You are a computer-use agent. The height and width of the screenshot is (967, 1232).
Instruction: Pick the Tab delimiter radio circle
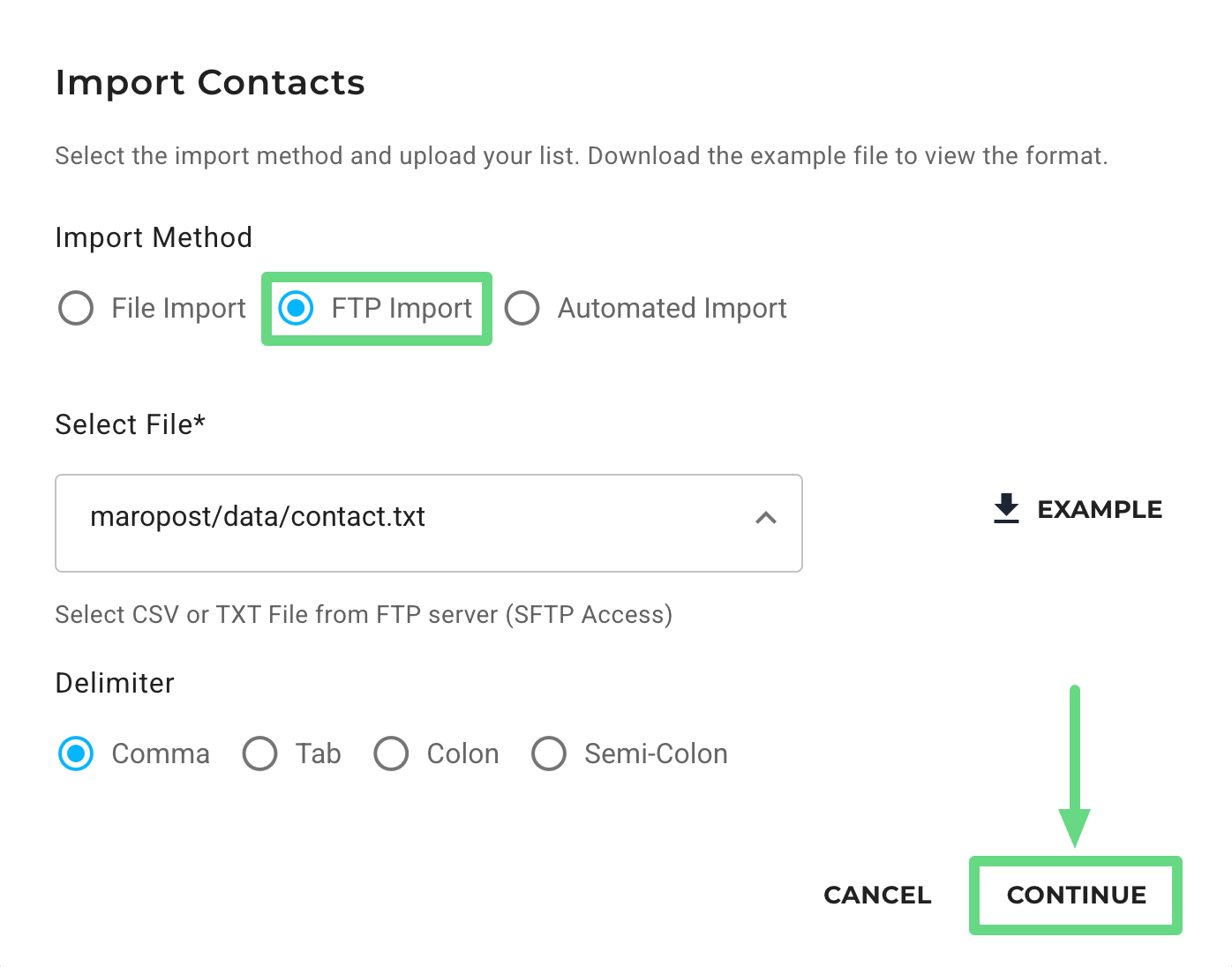[x=259, y=753]
